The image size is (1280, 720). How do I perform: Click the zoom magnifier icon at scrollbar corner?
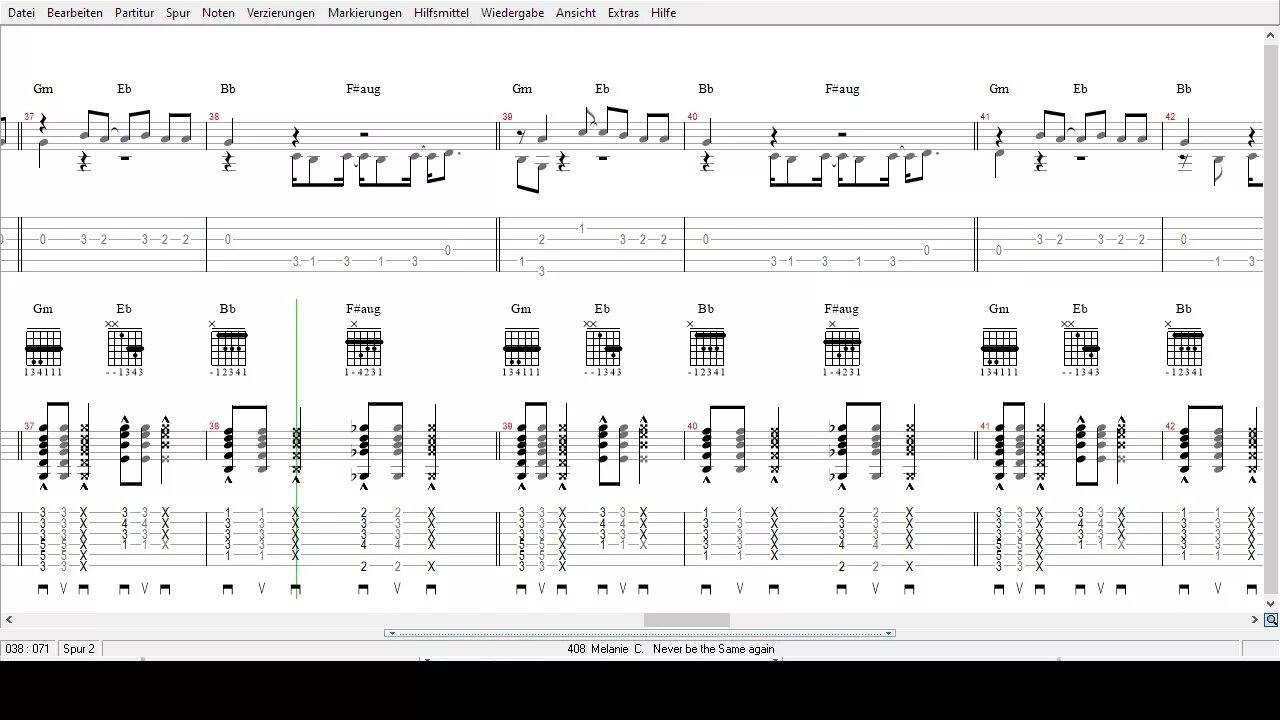pyautogui.click(x=1271, y=620)
